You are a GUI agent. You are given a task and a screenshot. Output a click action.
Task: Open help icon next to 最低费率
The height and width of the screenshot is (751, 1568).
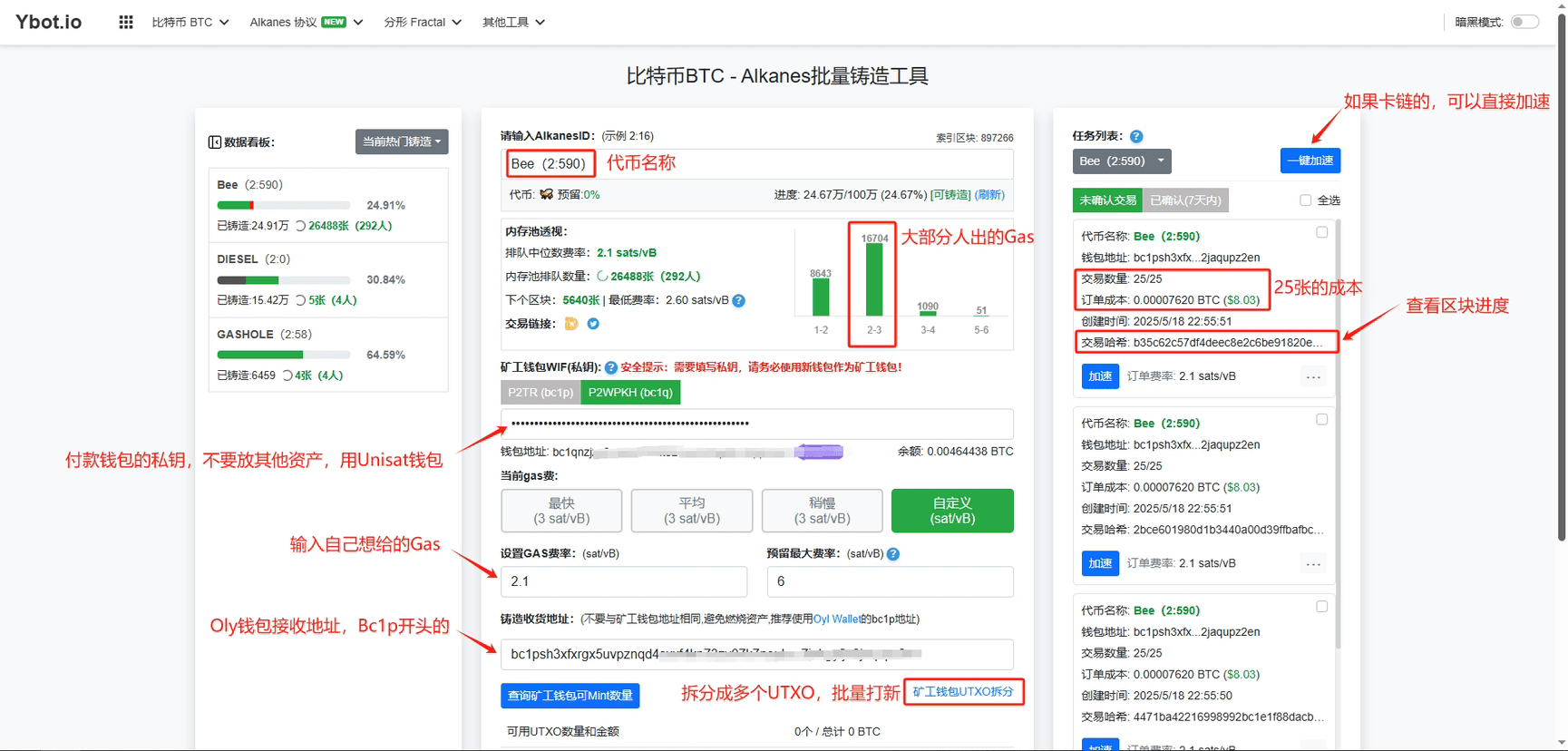click(x=739, y=301)
